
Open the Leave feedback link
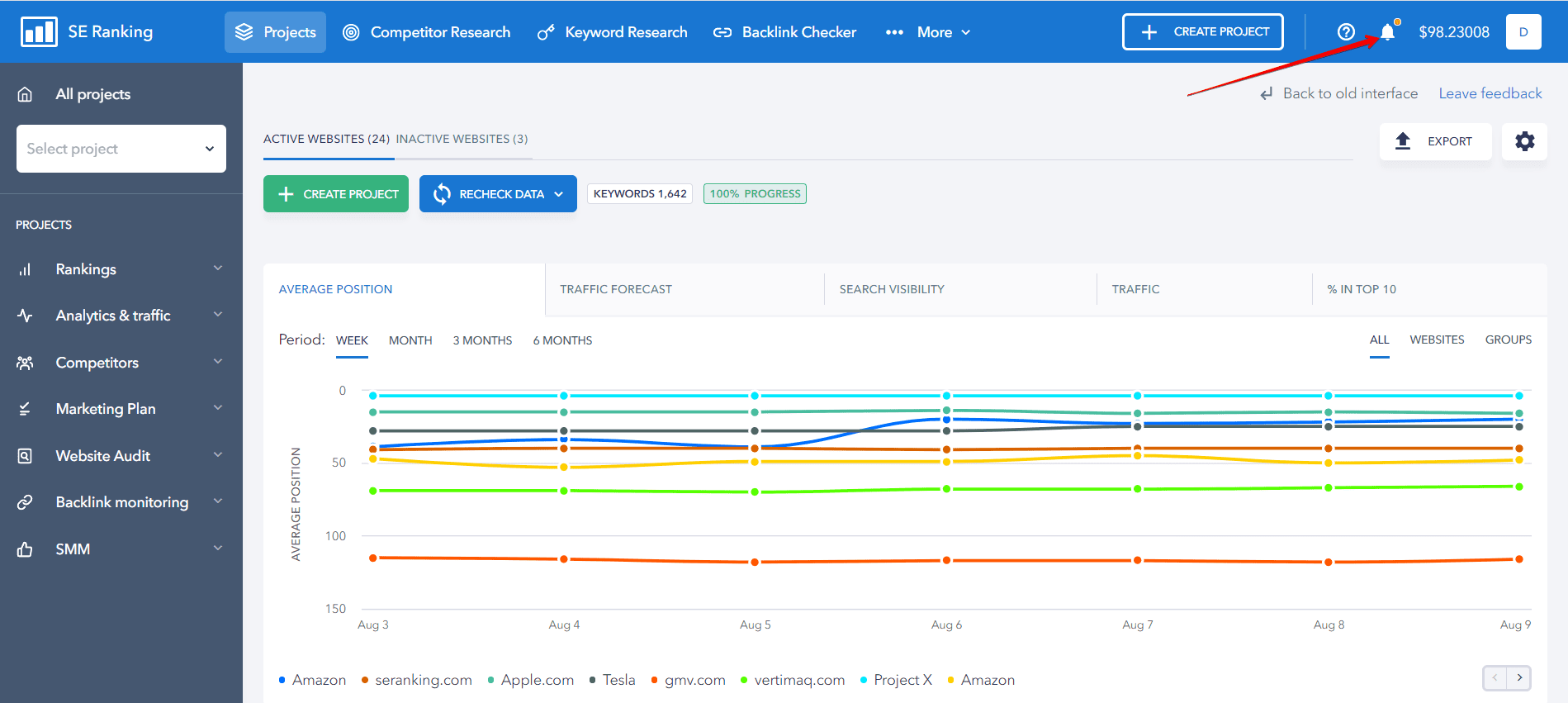click(x=1490, y=93)
